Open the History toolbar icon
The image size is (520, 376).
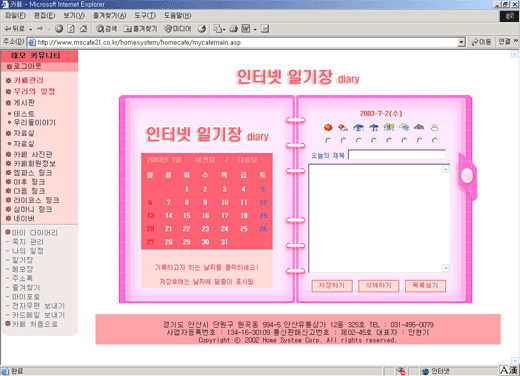click(202, 29)
